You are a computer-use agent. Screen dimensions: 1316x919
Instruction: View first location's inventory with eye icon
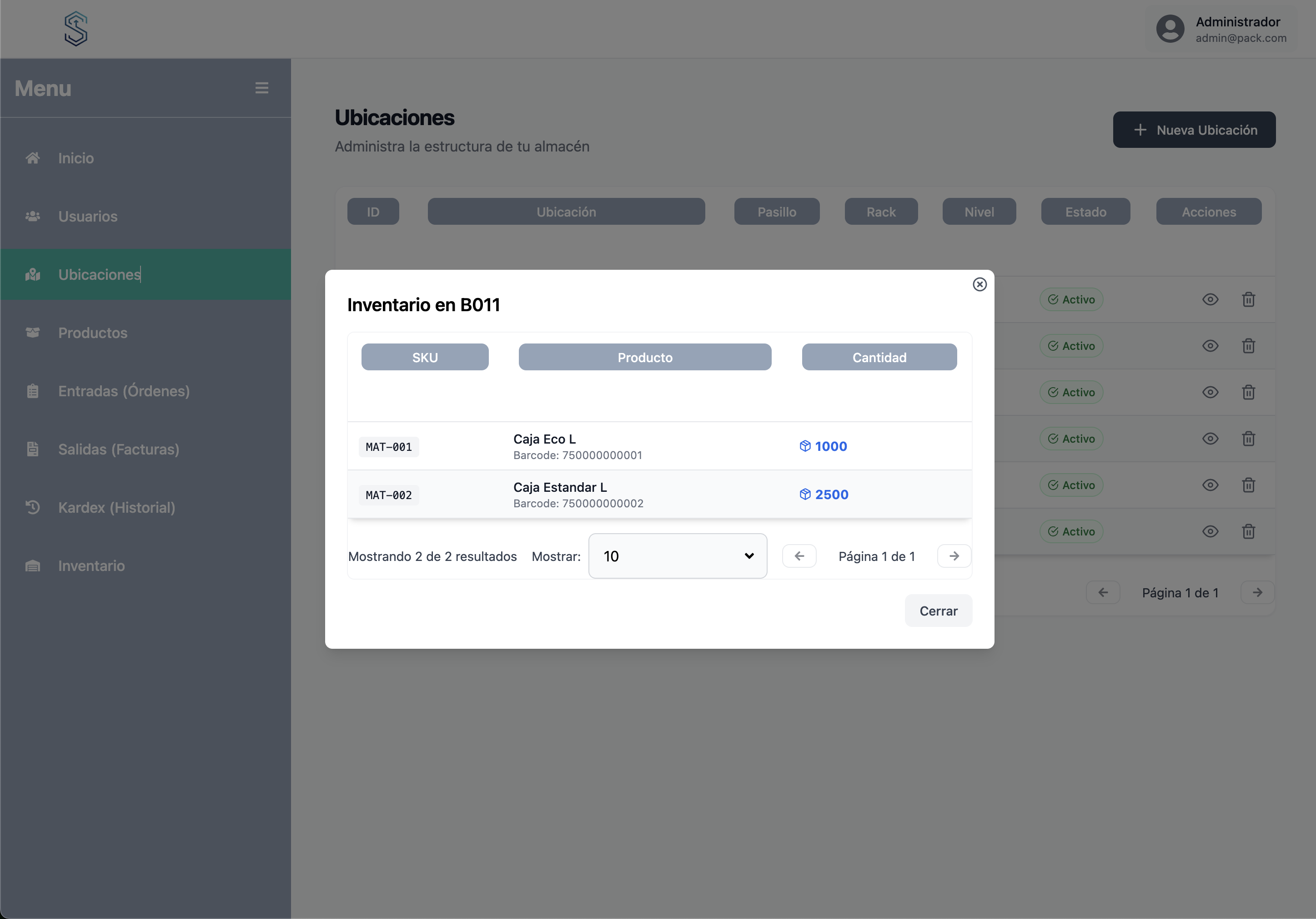click(1210, 299)
